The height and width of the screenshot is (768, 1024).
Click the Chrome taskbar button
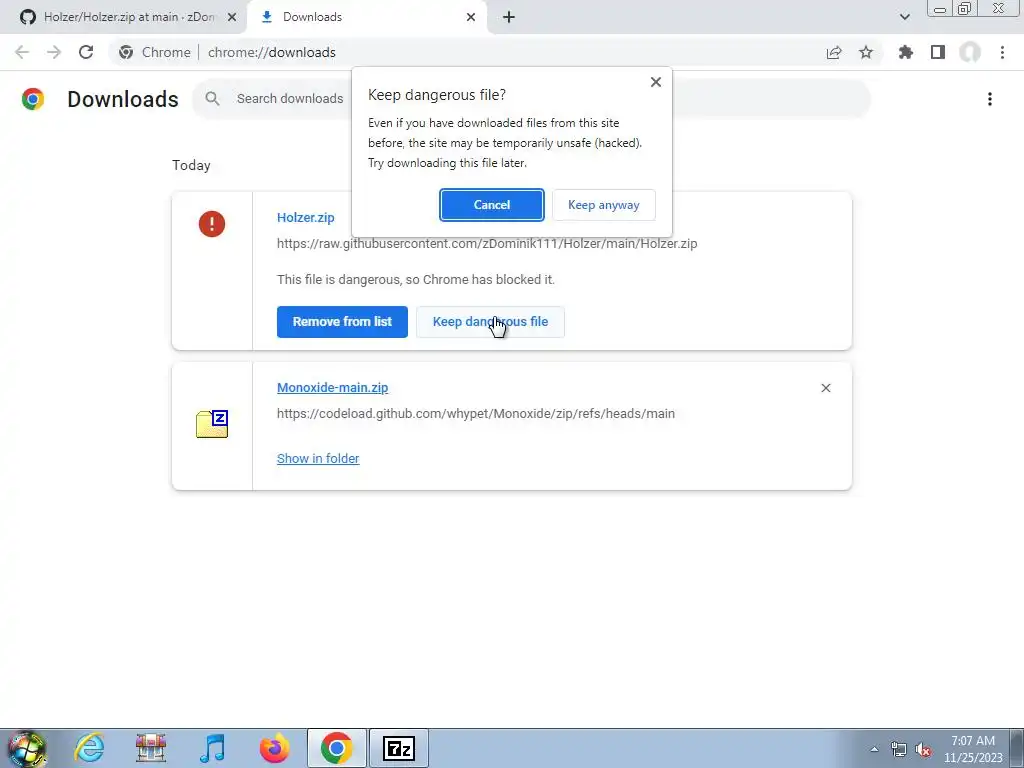336,748
